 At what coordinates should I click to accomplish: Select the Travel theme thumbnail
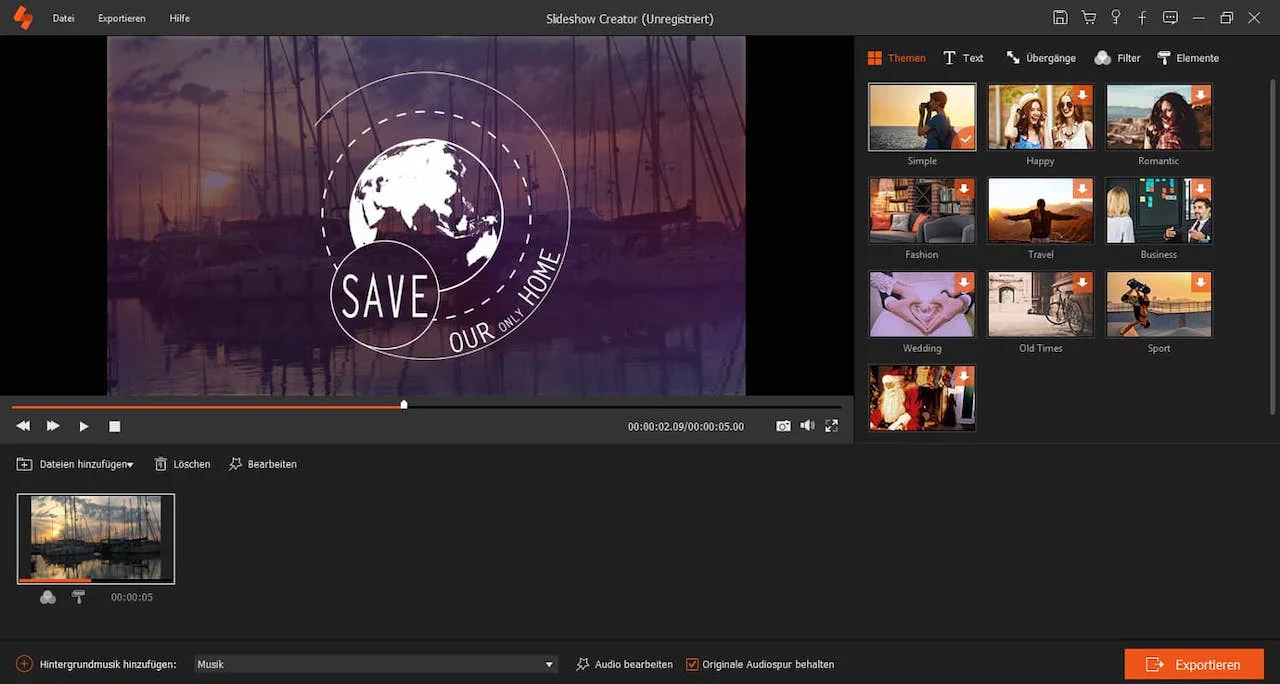(x=1041, y=211)
